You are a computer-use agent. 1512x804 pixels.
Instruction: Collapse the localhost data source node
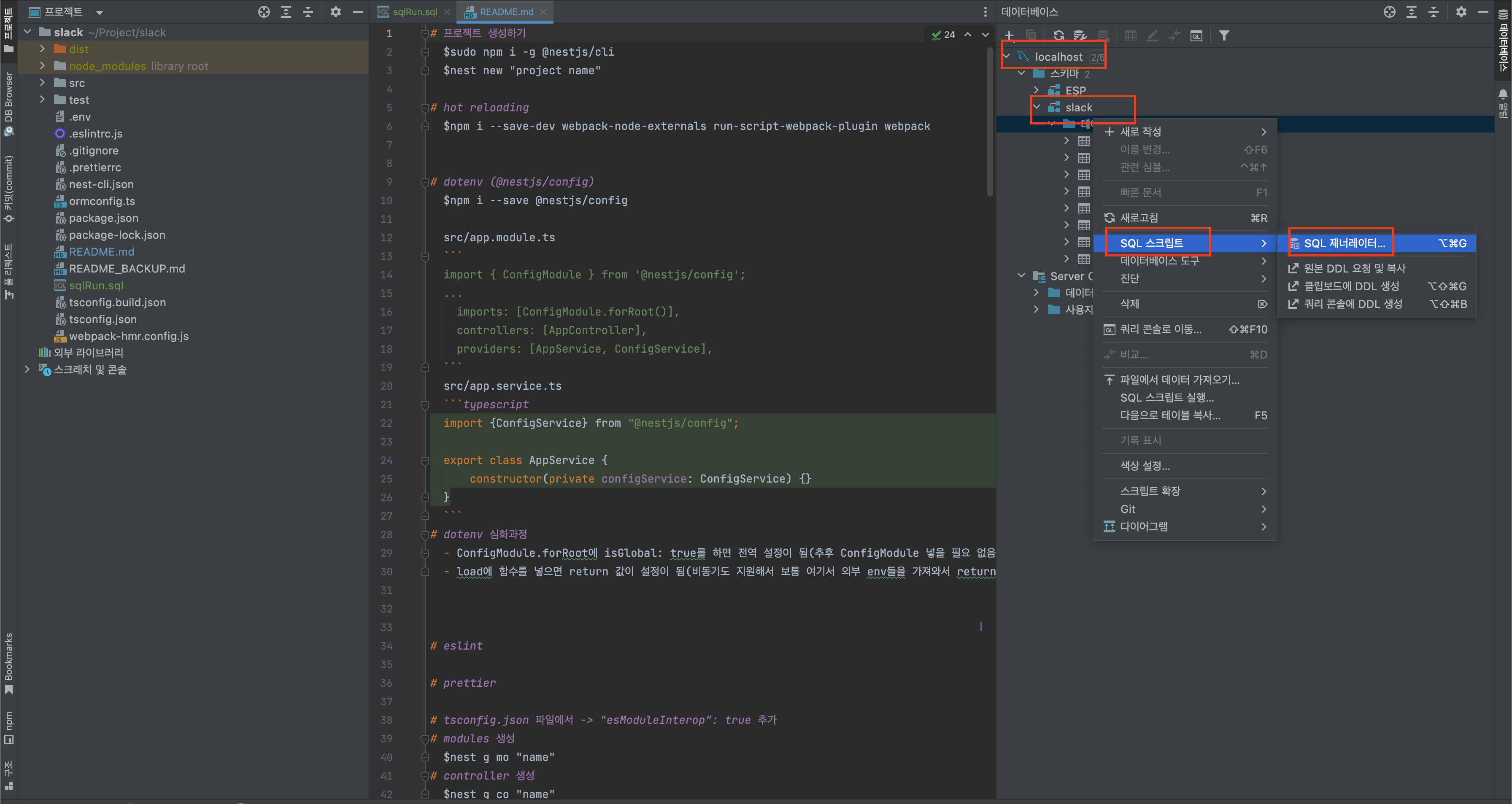tap(1007, 57)
